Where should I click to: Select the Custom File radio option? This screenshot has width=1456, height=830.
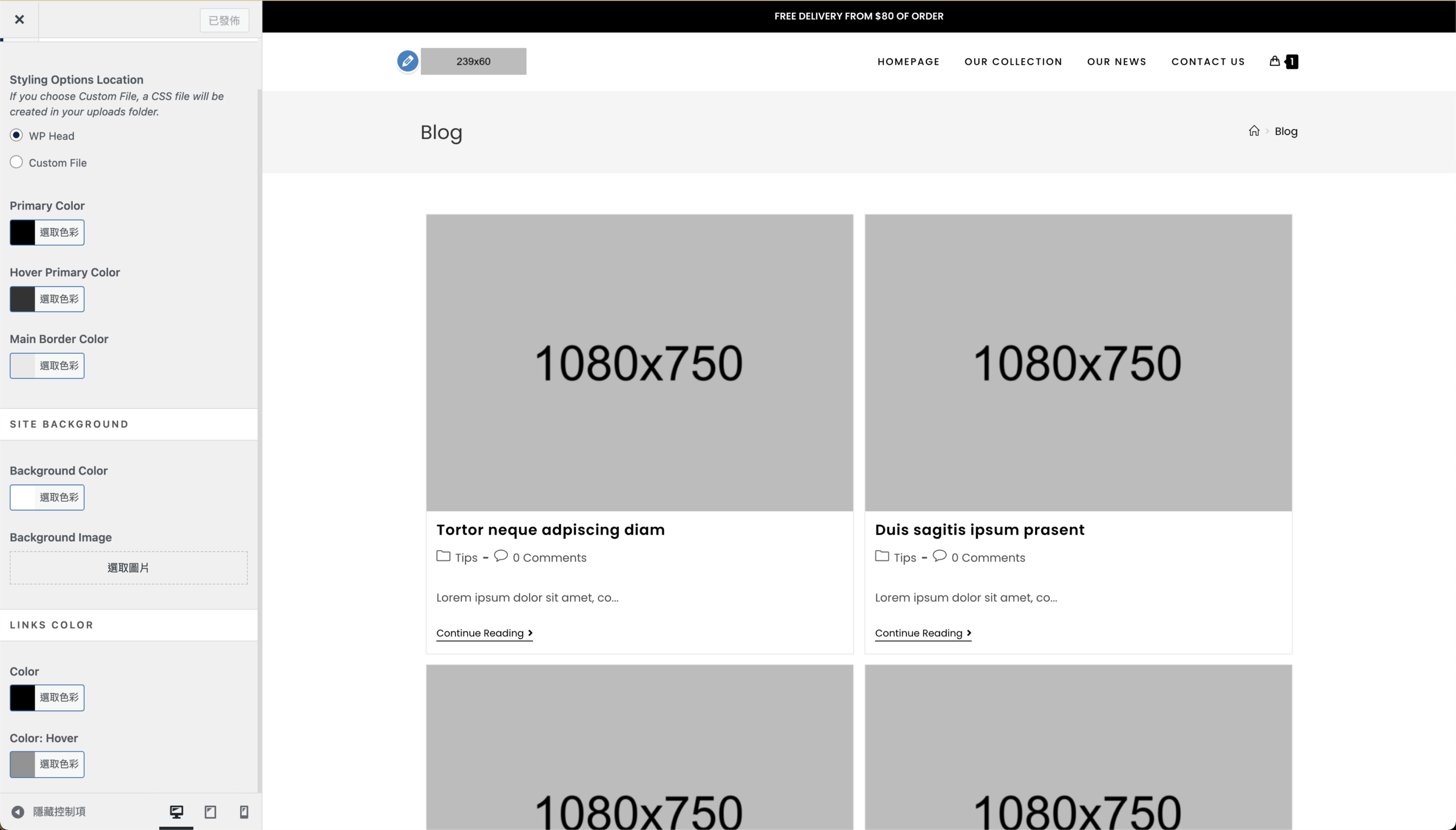(16, 163)
